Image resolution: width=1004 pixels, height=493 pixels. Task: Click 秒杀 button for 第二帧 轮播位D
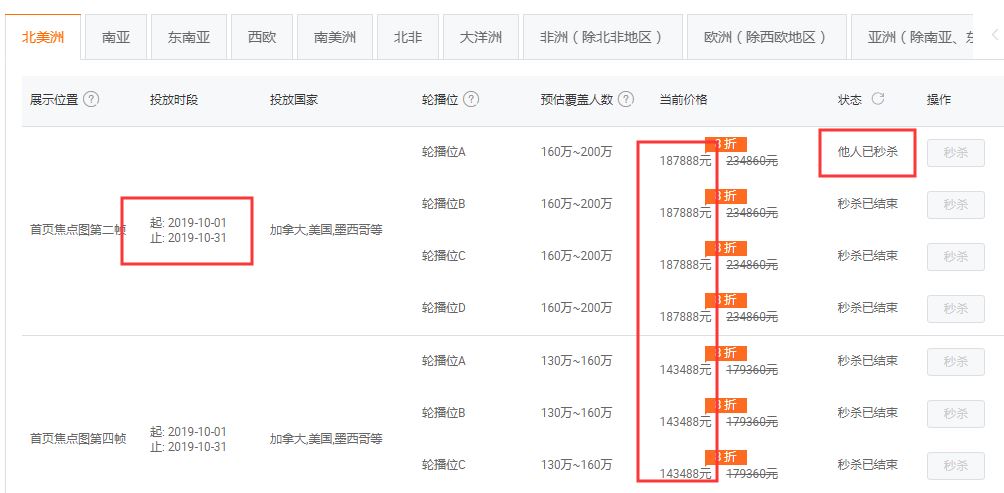955,309
